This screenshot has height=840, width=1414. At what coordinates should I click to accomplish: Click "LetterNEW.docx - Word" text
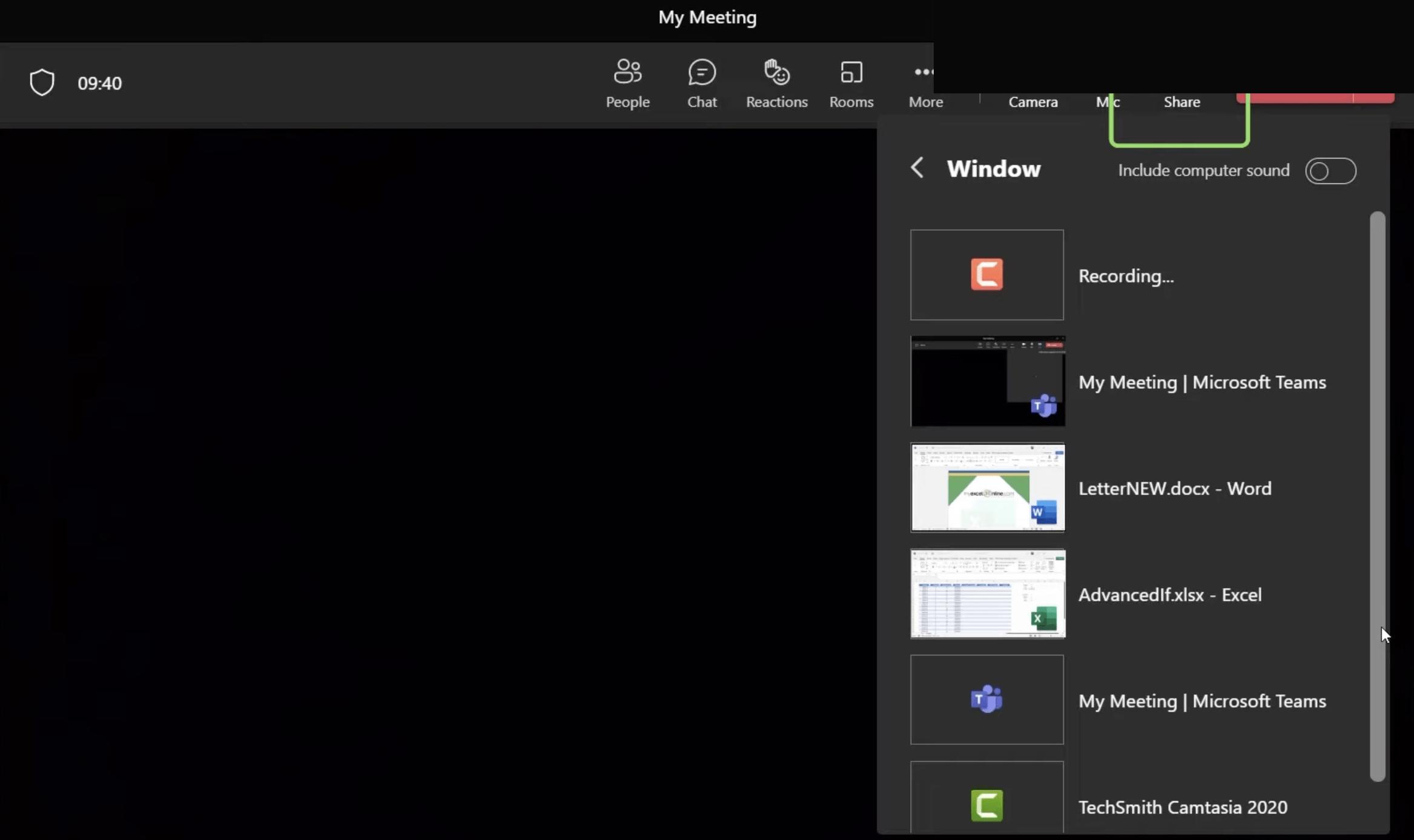pos(1175,489)
